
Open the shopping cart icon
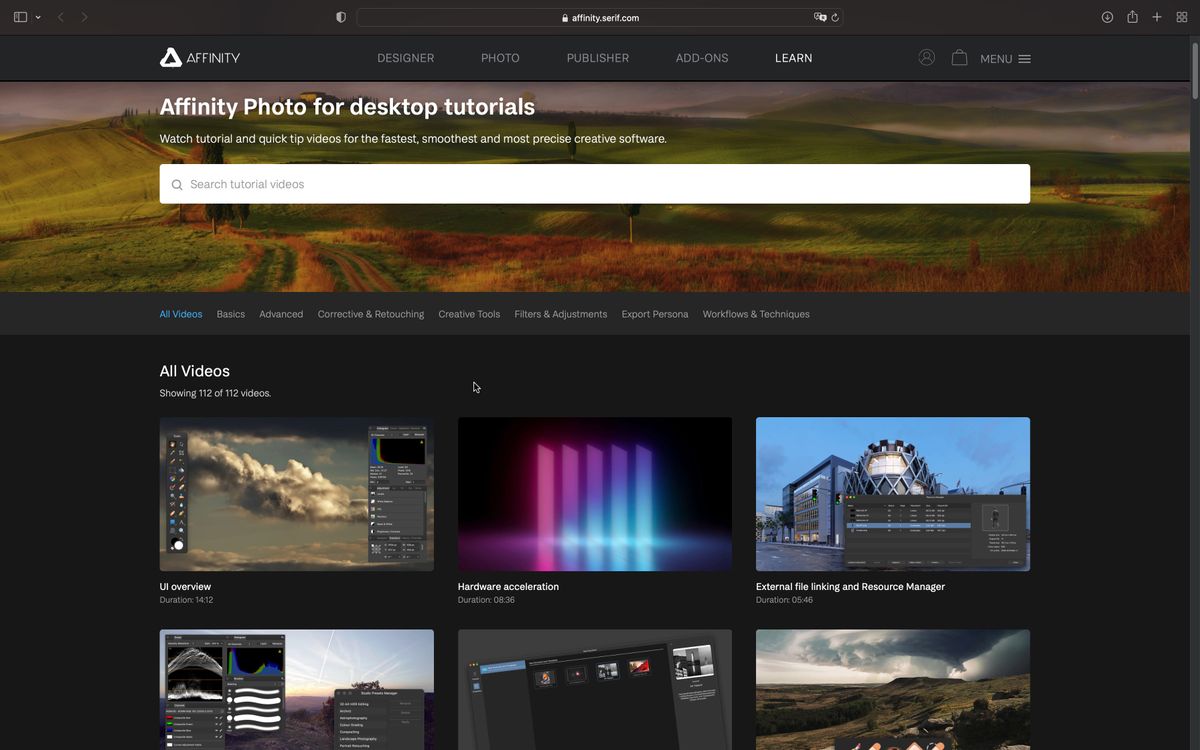click(x=959, y=57)
